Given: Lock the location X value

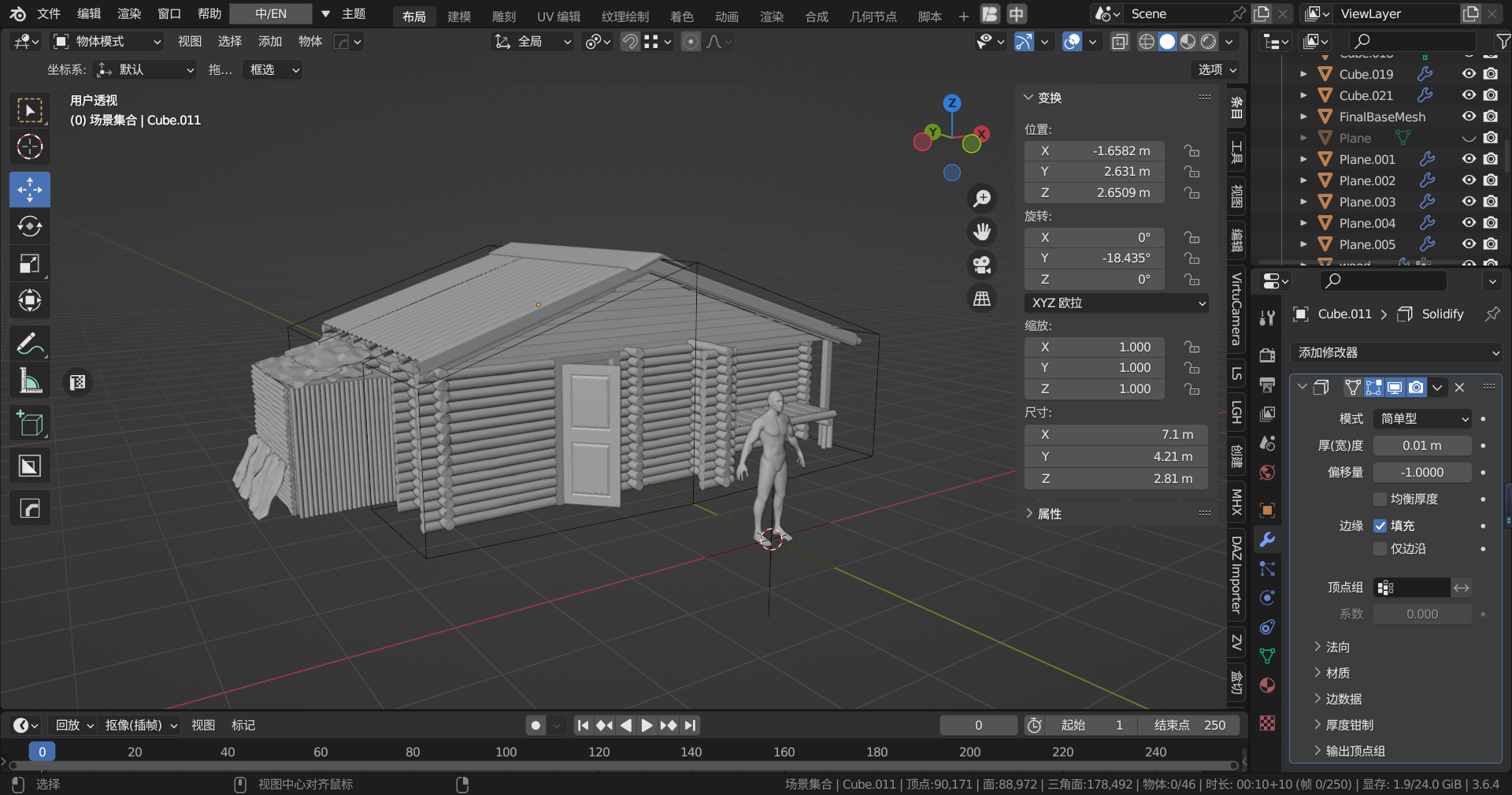Looking at the screenshot, I should click(x=1192, y=150).
